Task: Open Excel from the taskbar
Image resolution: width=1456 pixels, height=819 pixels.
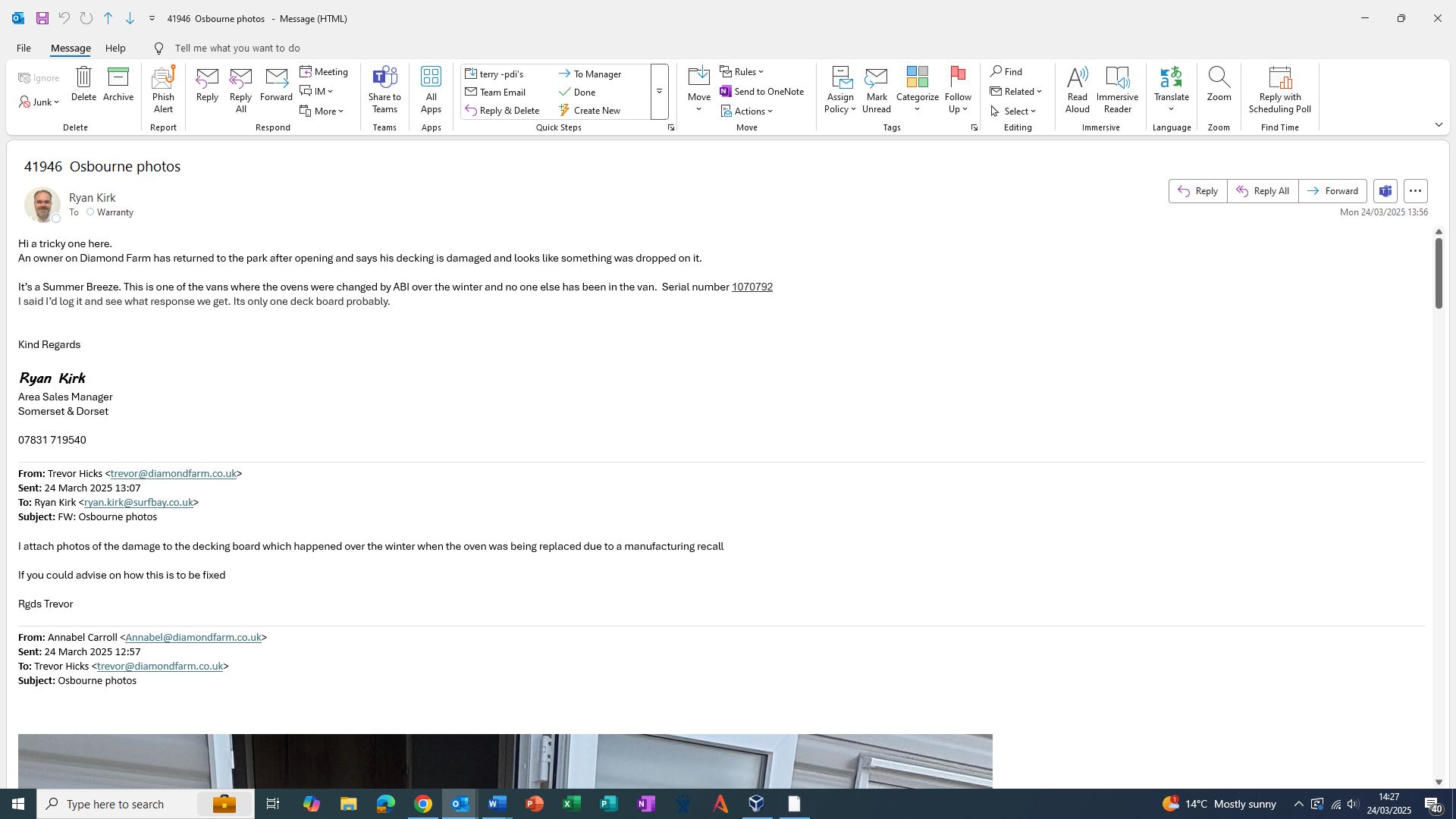Action: click(572, 804)
